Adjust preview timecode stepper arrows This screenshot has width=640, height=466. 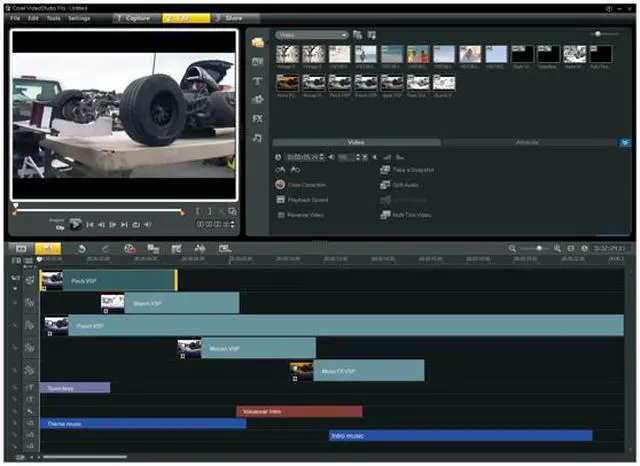tap(232, 224)
